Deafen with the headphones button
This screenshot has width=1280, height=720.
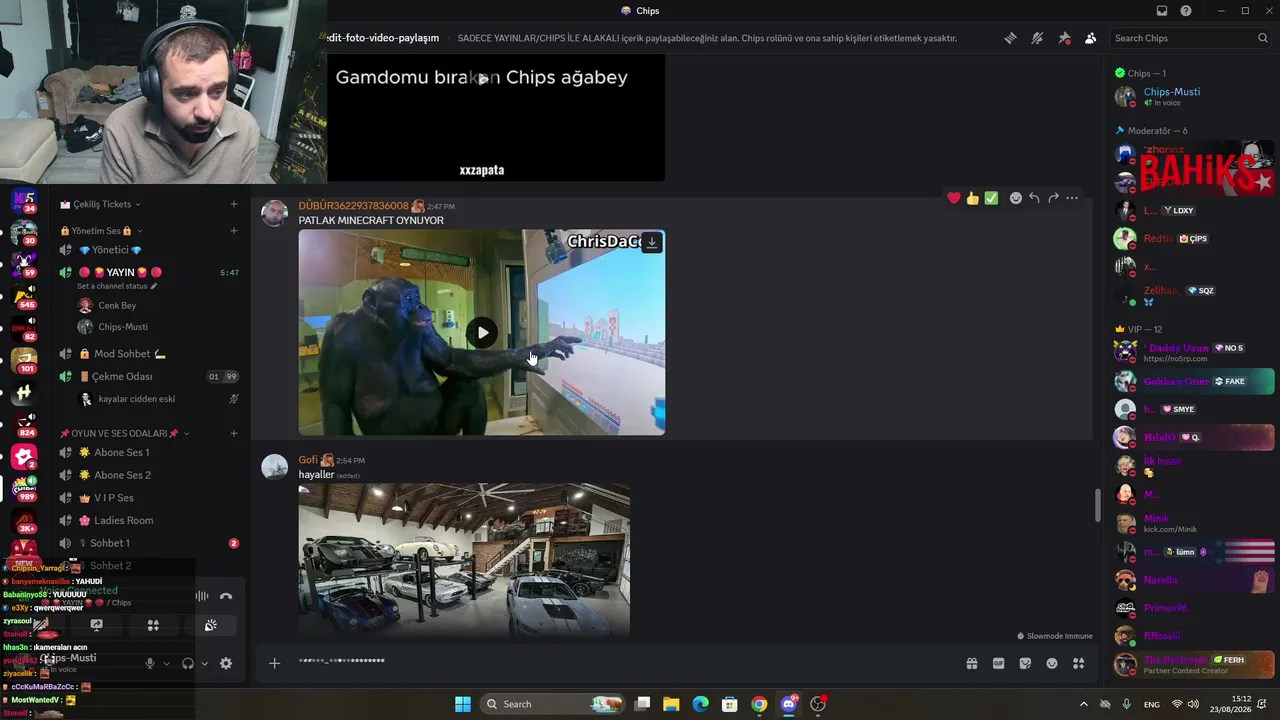click(187, 663)
